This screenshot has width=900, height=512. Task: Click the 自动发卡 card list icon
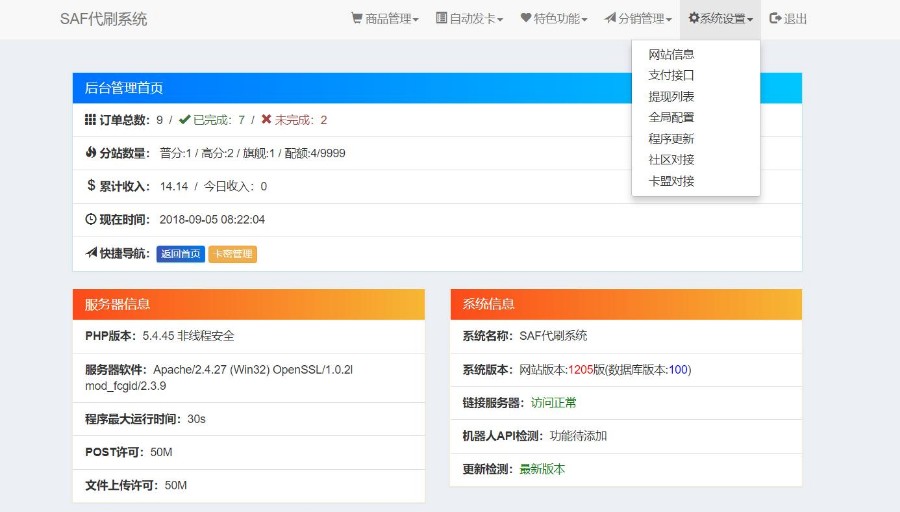click(441, 18)
